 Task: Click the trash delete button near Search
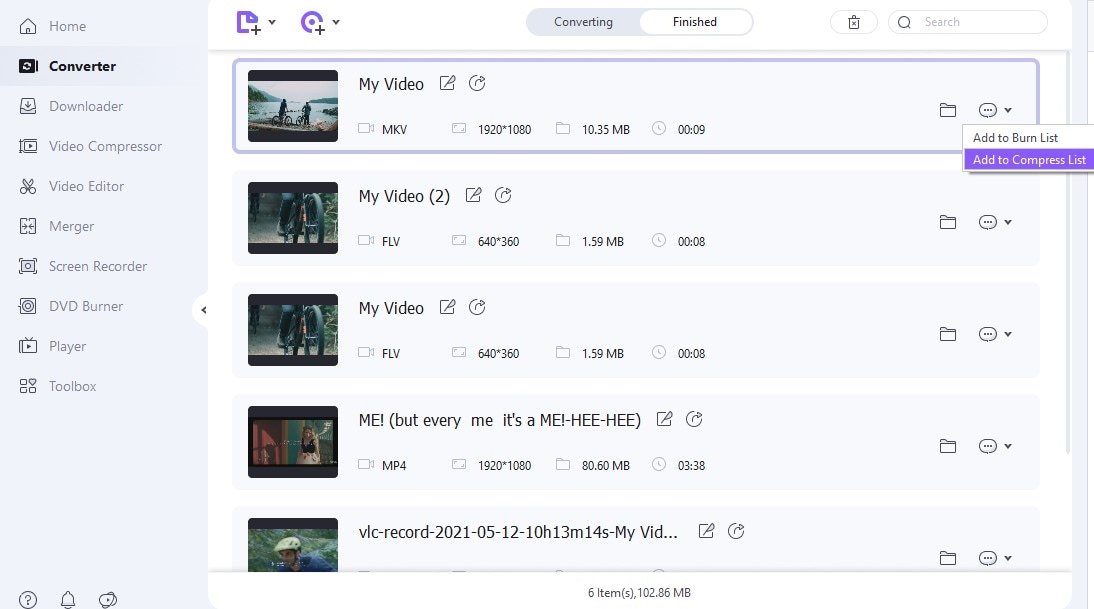click(x=853, y=22)
